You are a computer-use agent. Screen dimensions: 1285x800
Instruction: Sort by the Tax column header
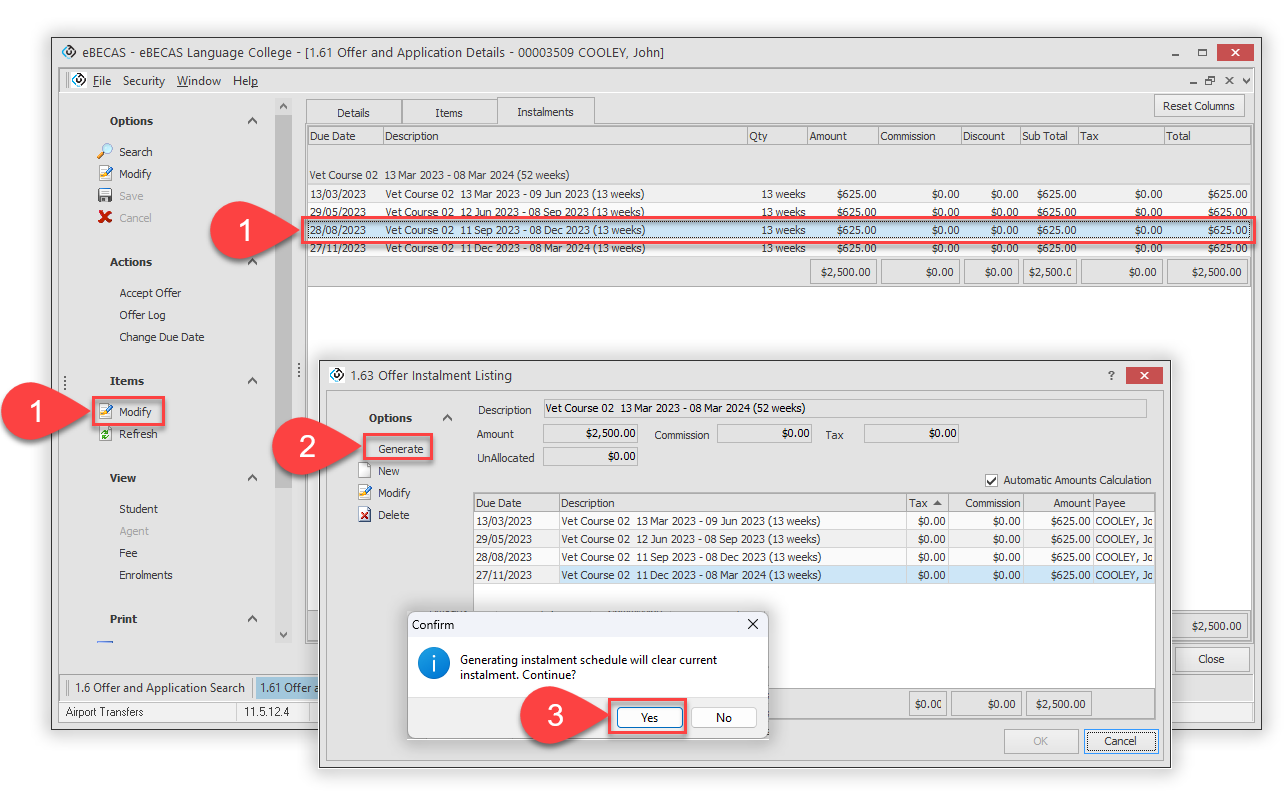[925, 503]
